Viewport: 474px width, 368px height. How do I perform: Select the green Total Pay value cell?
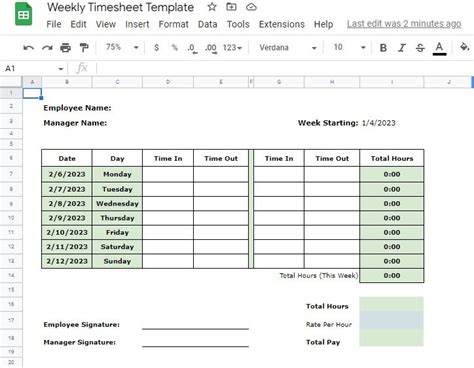392,338
